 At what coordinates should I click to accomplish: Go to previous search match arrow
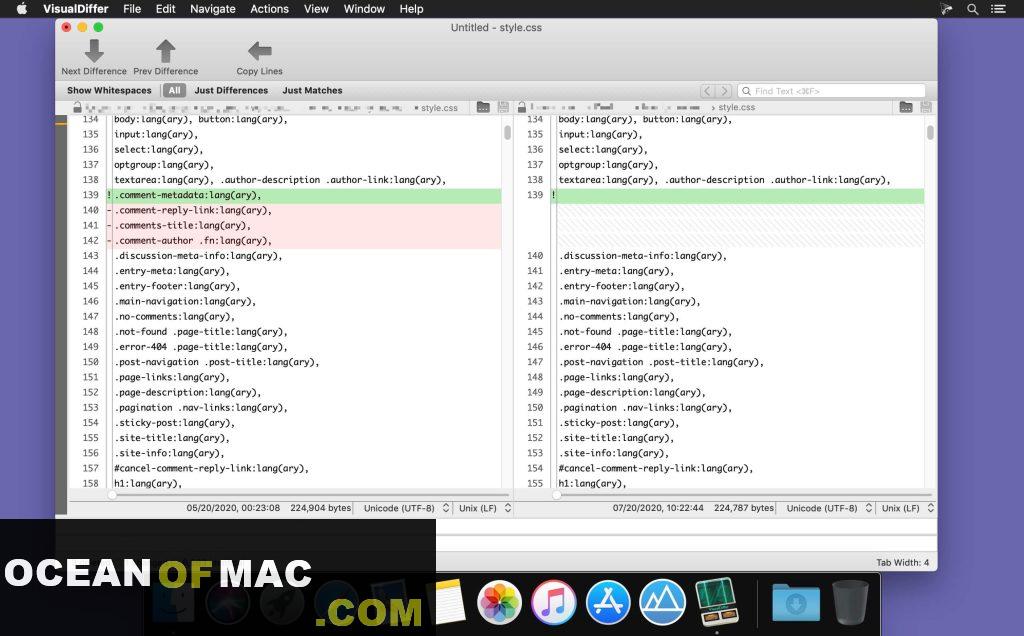707,91
